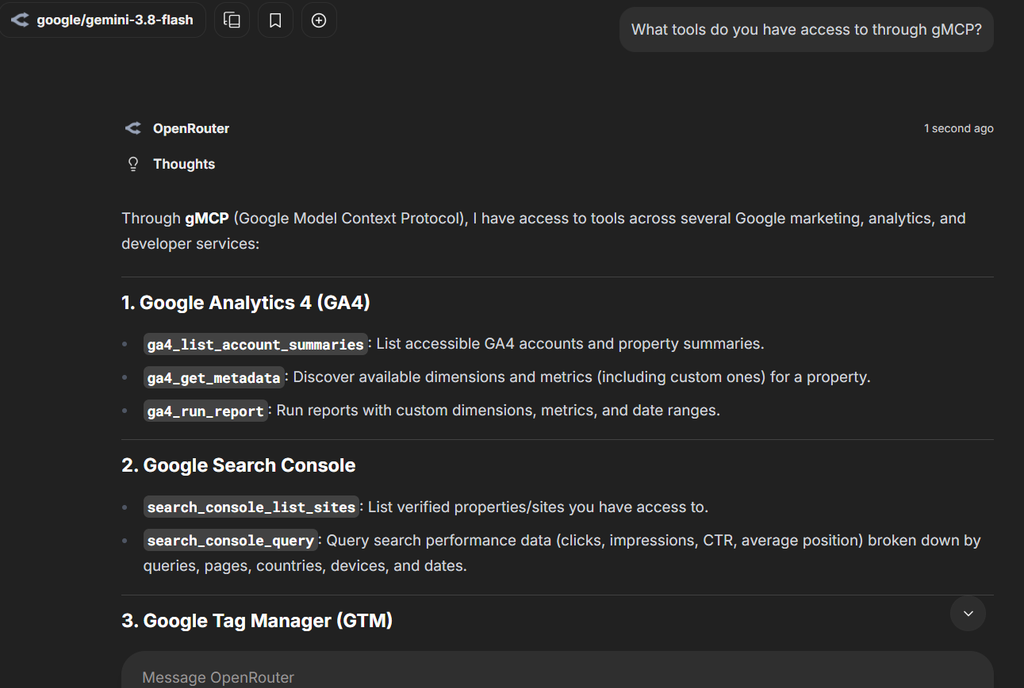1024x688 pixels.
Task: Select the ga4_get_metadata code label
Action: (214, 377)
